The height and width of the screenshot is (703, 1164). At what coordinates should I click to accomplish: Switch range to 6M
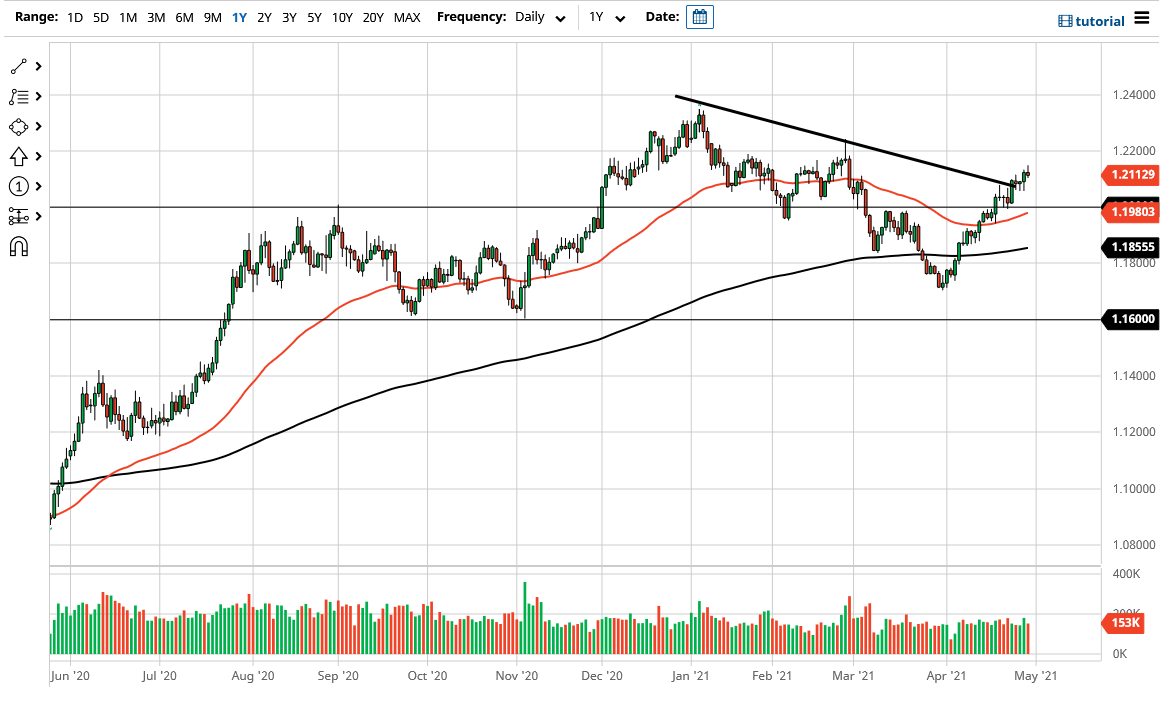click(x=183, y=17)
